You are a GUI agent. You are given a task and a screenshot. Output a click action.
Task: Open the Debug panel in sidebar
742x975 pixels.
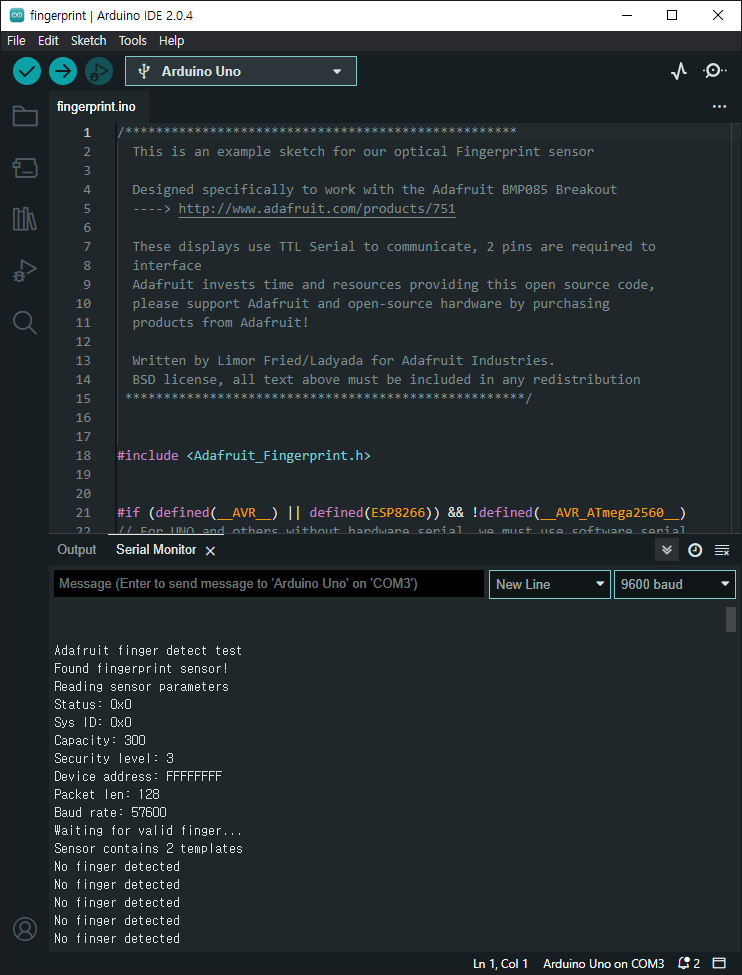click(x=25, y=271)
